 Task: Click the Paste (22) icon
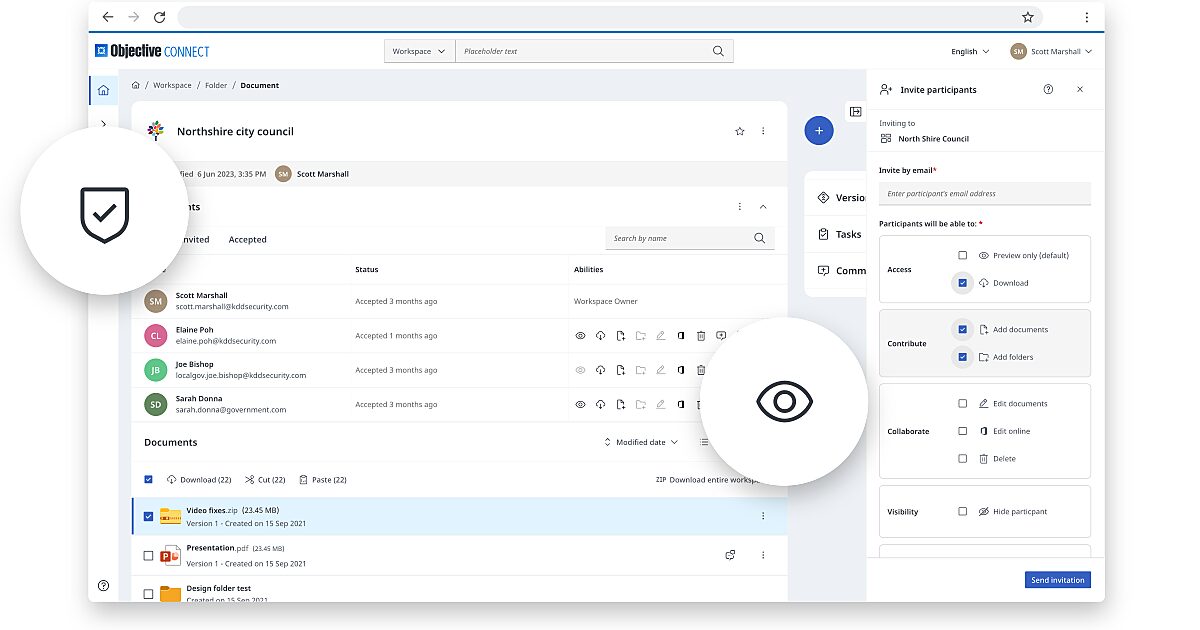coord(302,479)
